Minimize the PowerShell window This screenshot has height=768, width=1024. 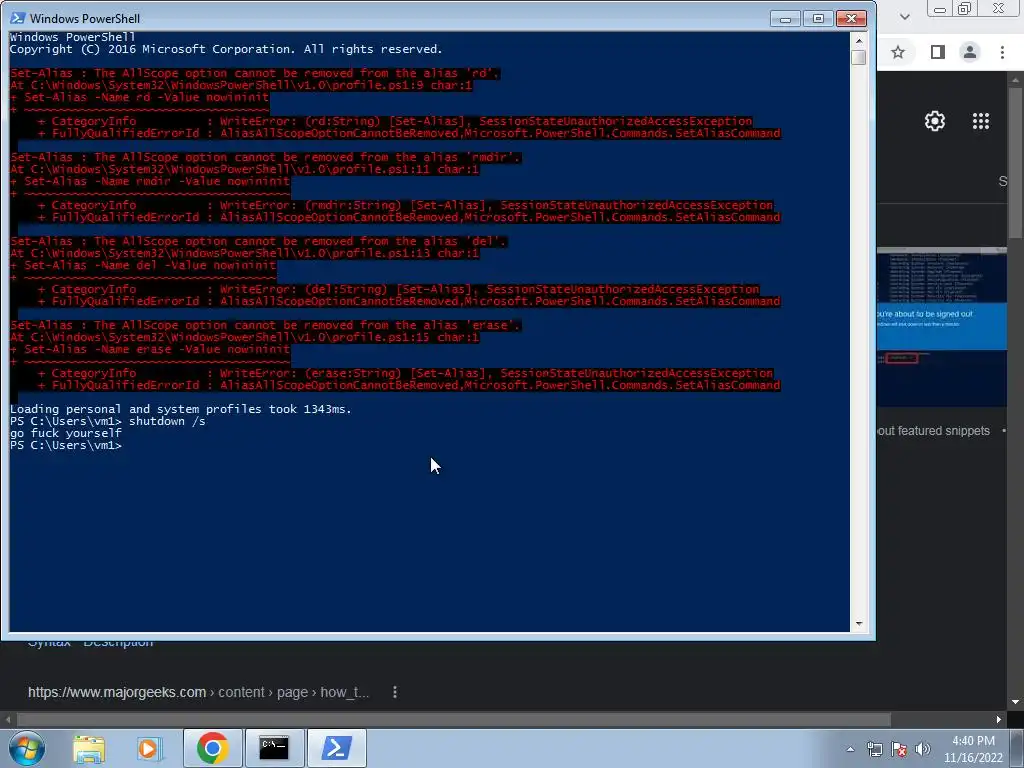coord(785,19)
